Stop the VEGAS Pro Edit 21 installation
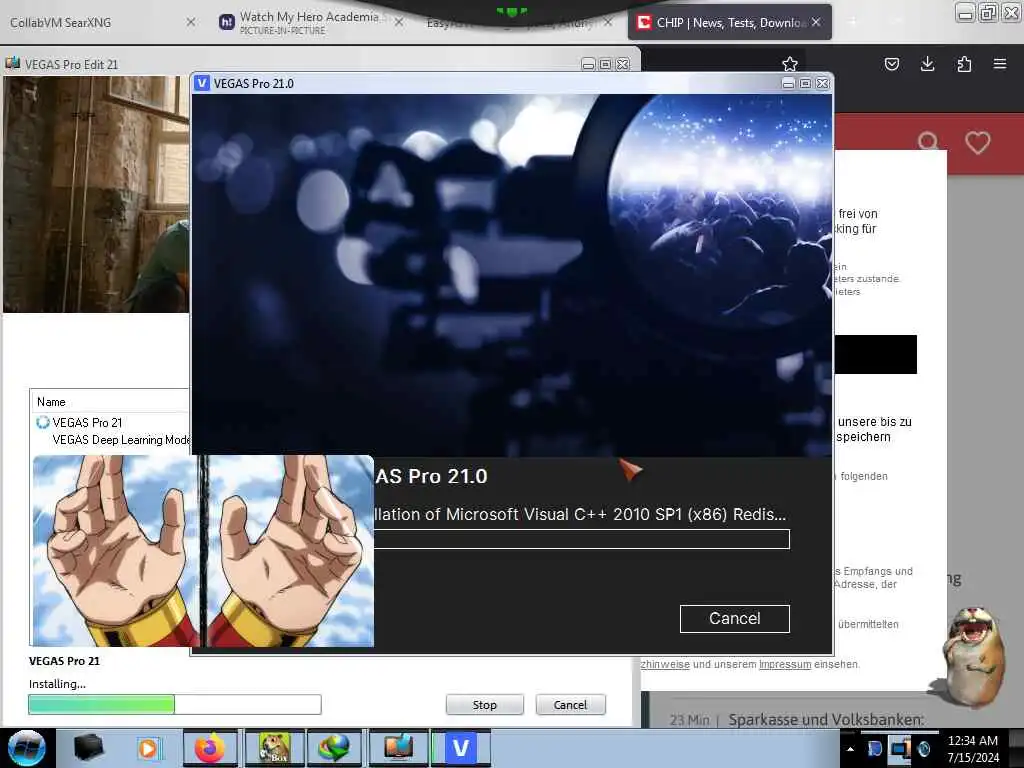Image resolution: width=1024 pixels, height=768 pixels. coord(485,705)
